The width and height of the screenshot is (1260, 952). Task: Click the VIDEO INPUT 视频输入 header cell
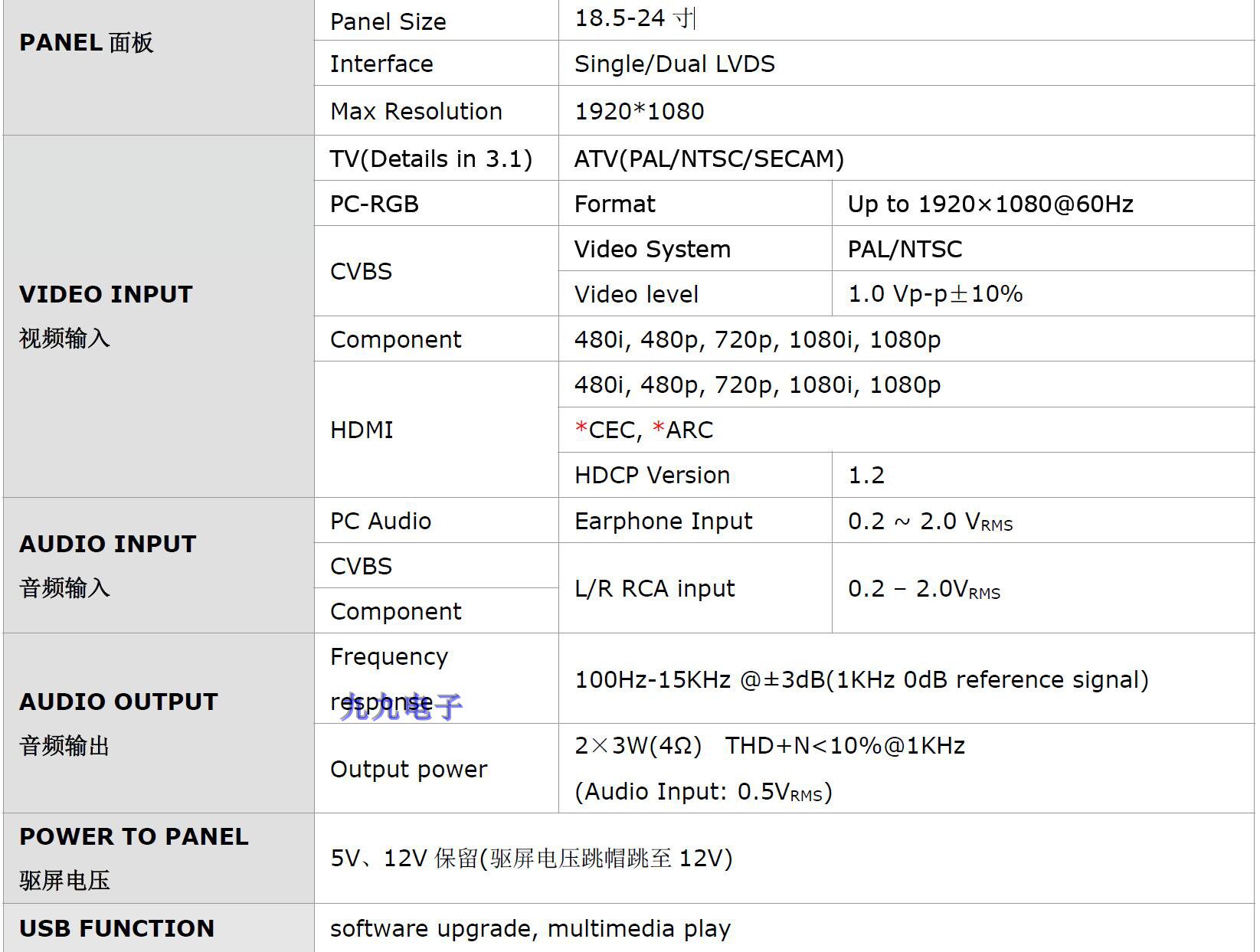pos(105,315)
